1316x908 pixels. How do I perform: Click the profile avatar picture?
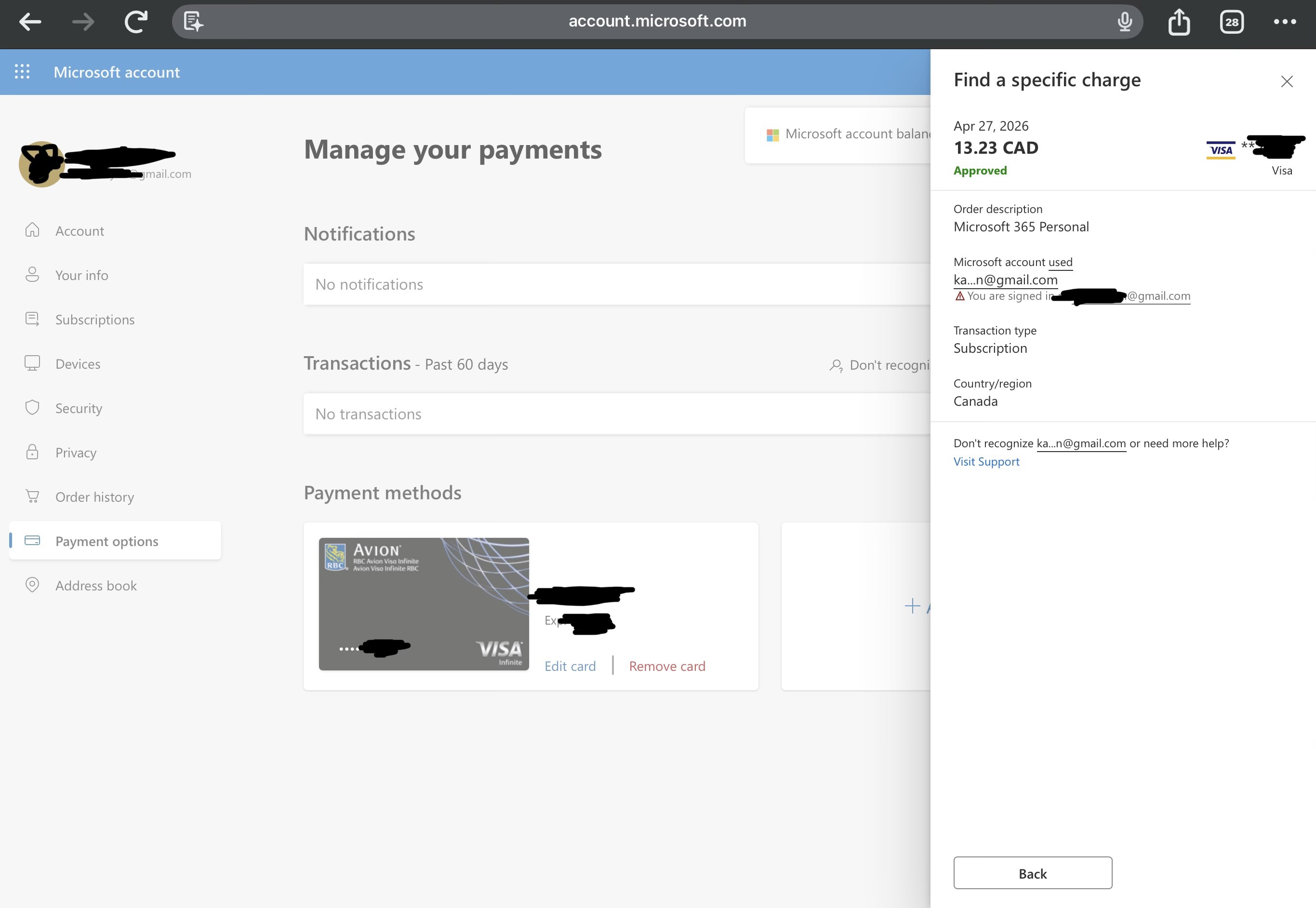(x=41, y=164)
